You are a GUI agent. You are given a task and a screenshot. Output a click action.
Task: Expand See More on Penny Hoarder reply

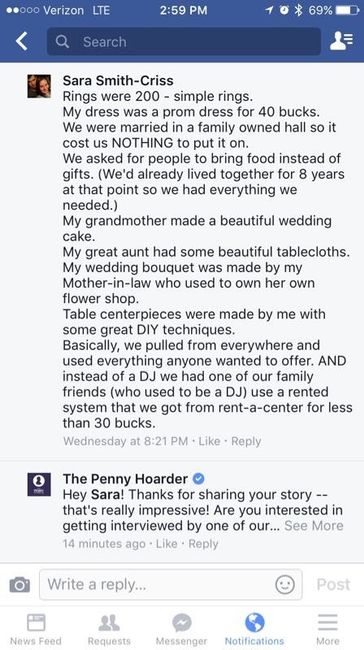314,526
